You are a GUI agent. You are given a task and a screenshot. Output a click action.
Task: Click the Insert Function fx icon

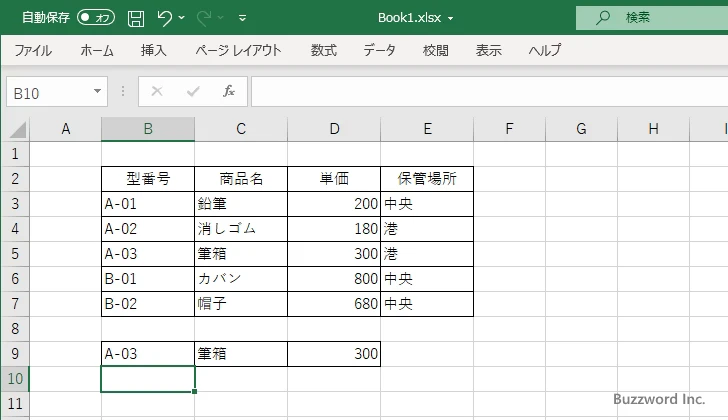click(x=228, y=92)
